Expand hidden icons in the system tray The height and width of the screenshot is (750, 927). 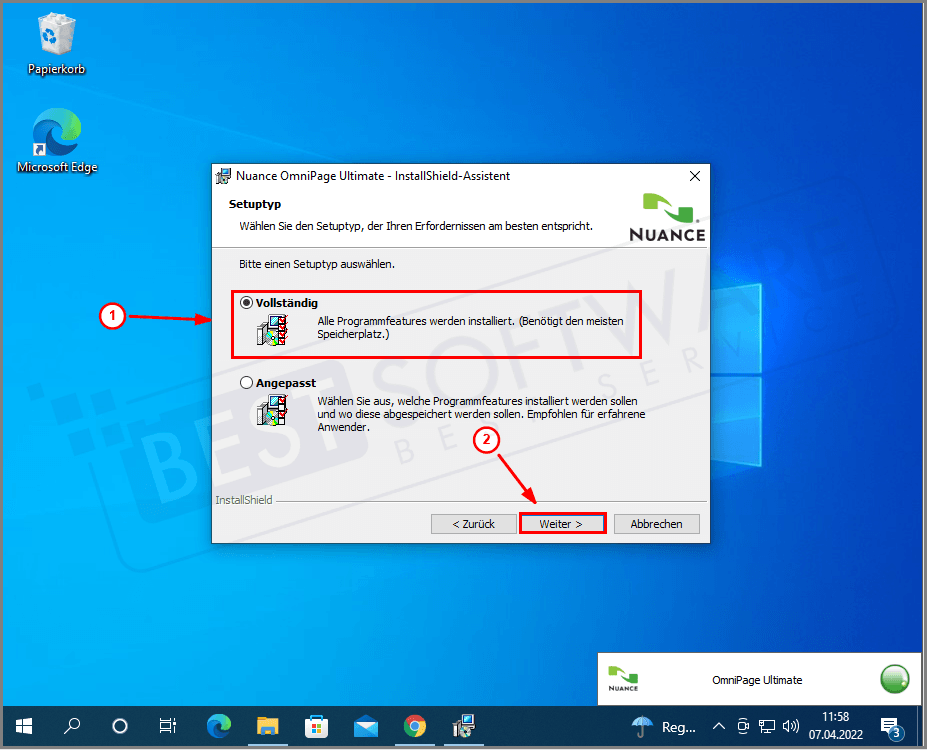pos(718,727)
